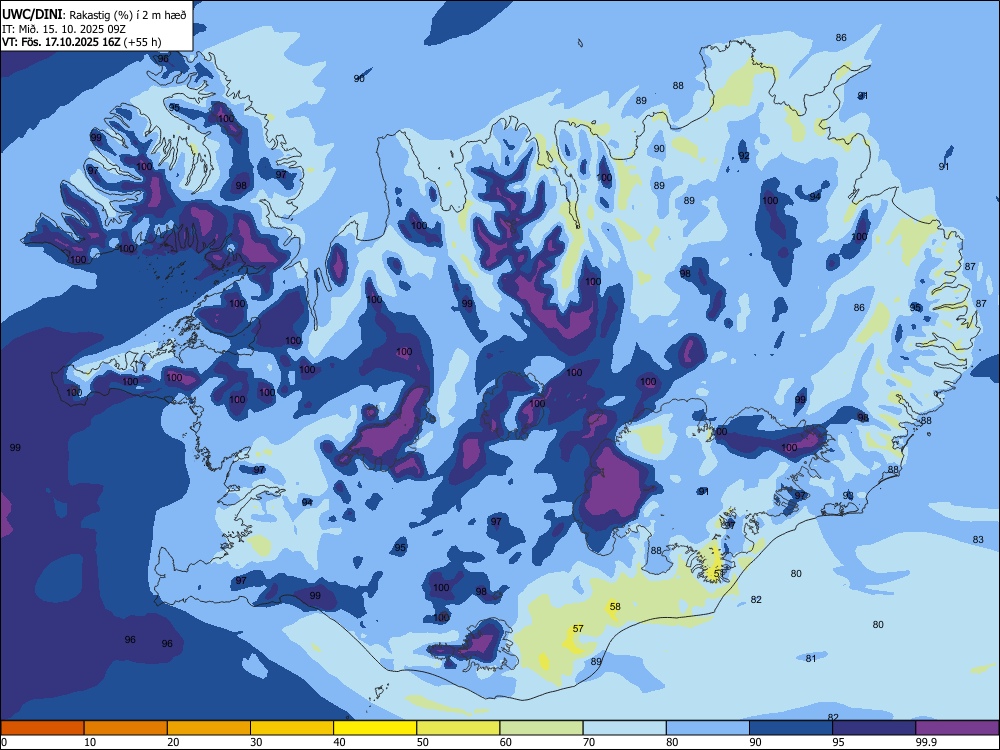Select the medium blue 80–90 legend swatch
Viewport: 1000px width, 750px height.
pos(708,728)
